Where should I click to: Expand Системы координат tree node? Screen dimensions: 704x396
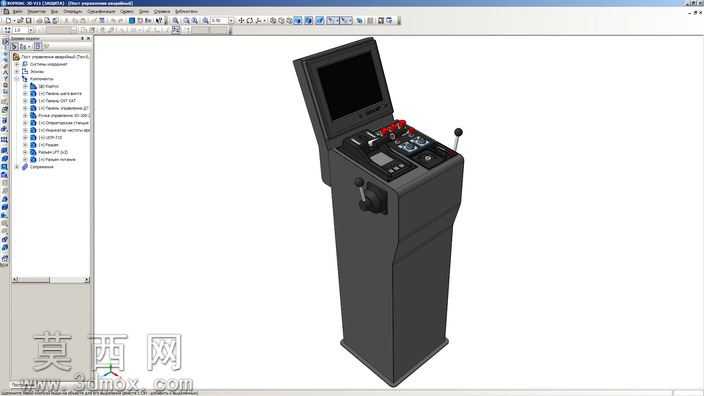(x=17, y=64)
